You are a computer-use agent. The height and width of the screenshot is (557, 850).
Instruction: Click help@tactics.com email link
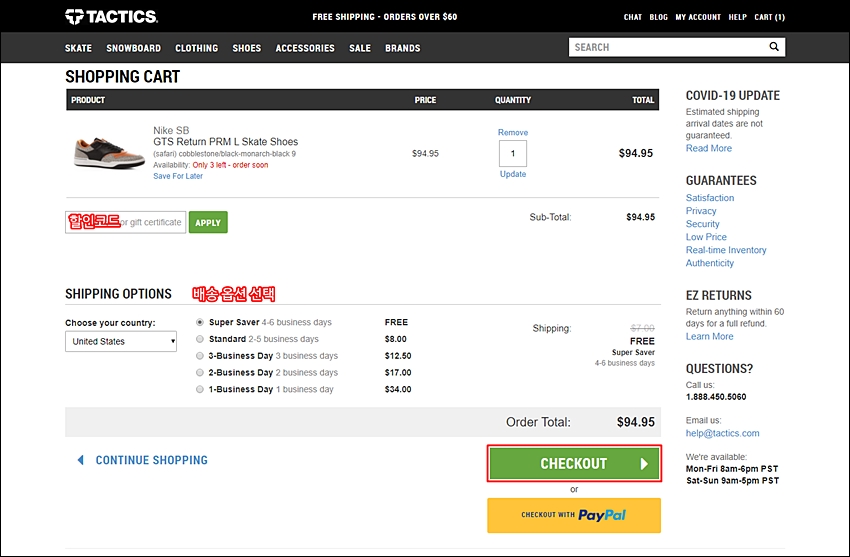pyautogui.click(x=723, y=433)
